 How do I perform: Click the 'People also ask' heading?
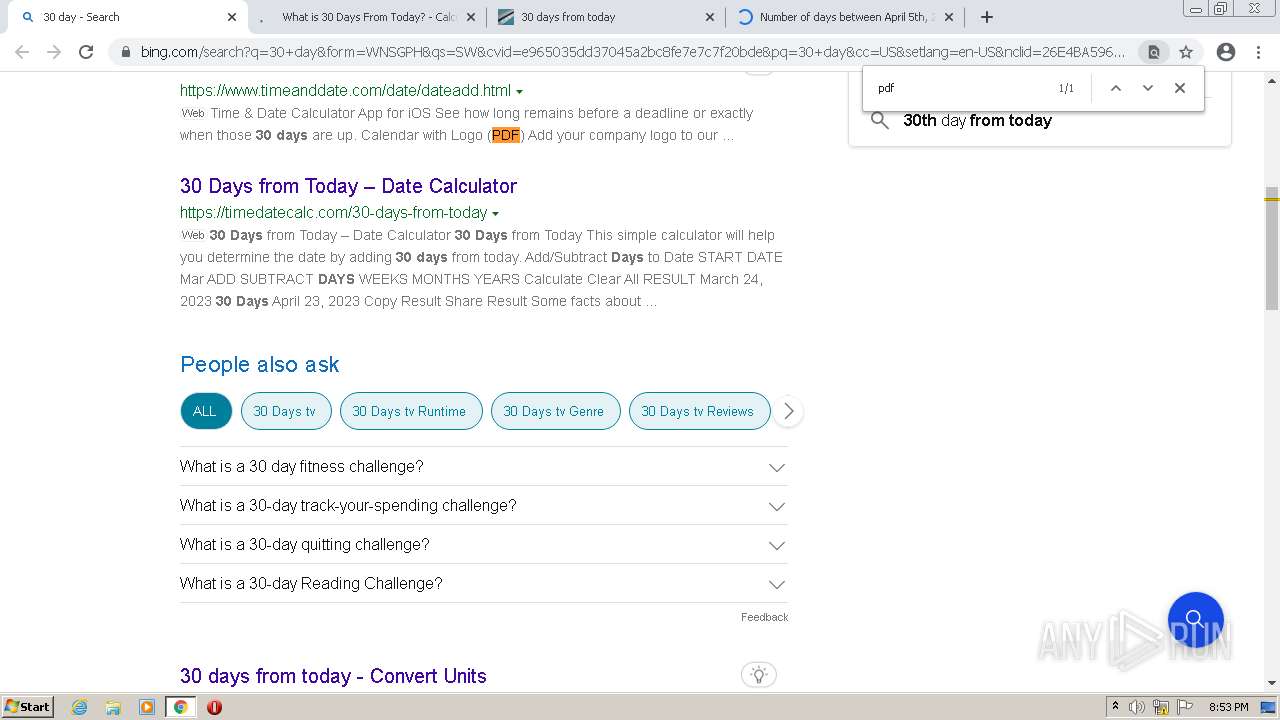[x=260, y=364]
